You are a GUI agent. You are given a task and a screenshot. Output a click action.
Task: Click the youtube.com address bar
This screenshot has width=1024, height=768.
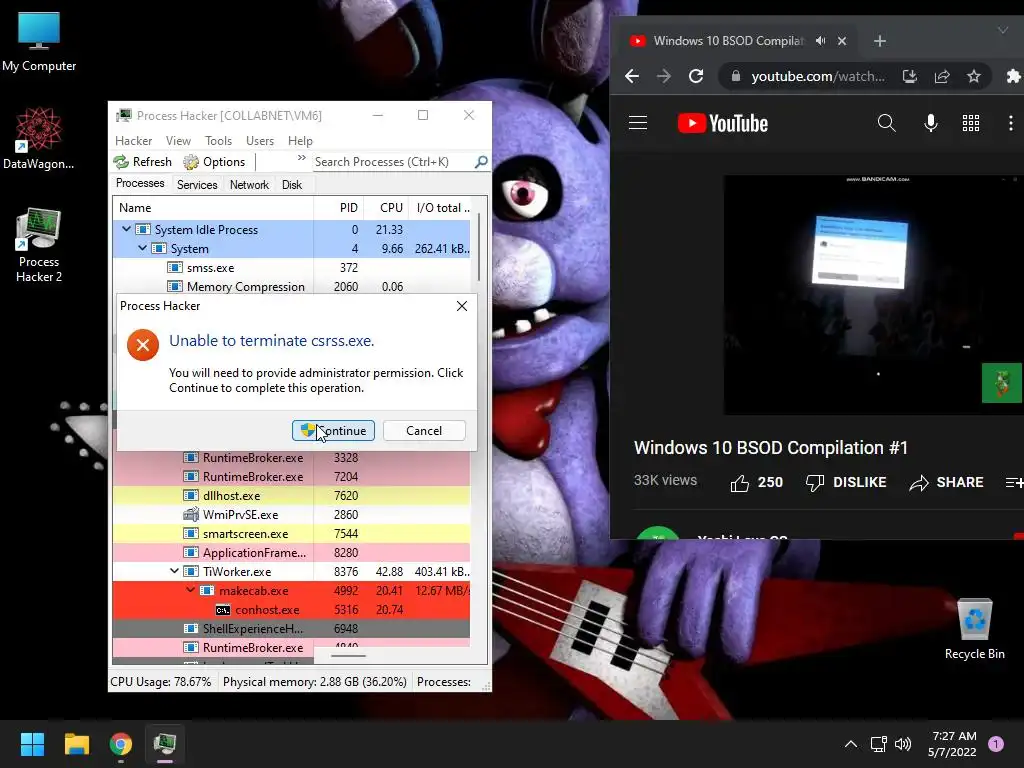coord(818,76)
